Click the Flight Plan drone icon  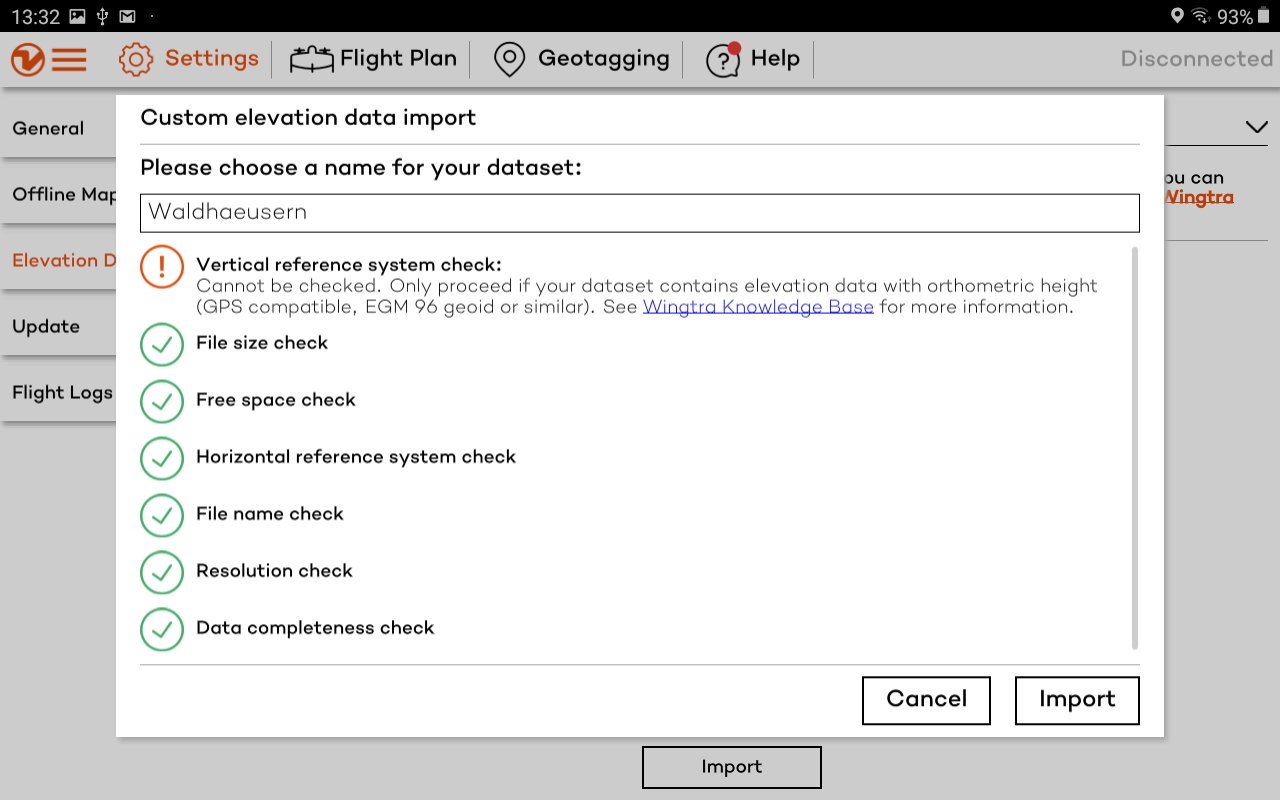point(311,60)
